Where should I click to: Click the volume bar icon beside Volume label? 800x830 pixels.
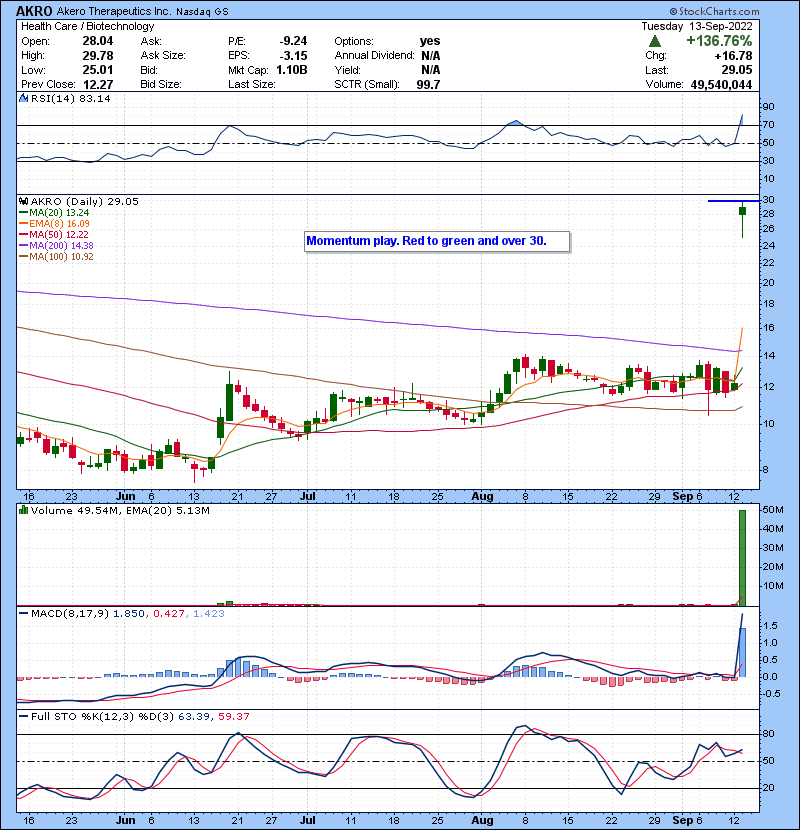[23, 510]
